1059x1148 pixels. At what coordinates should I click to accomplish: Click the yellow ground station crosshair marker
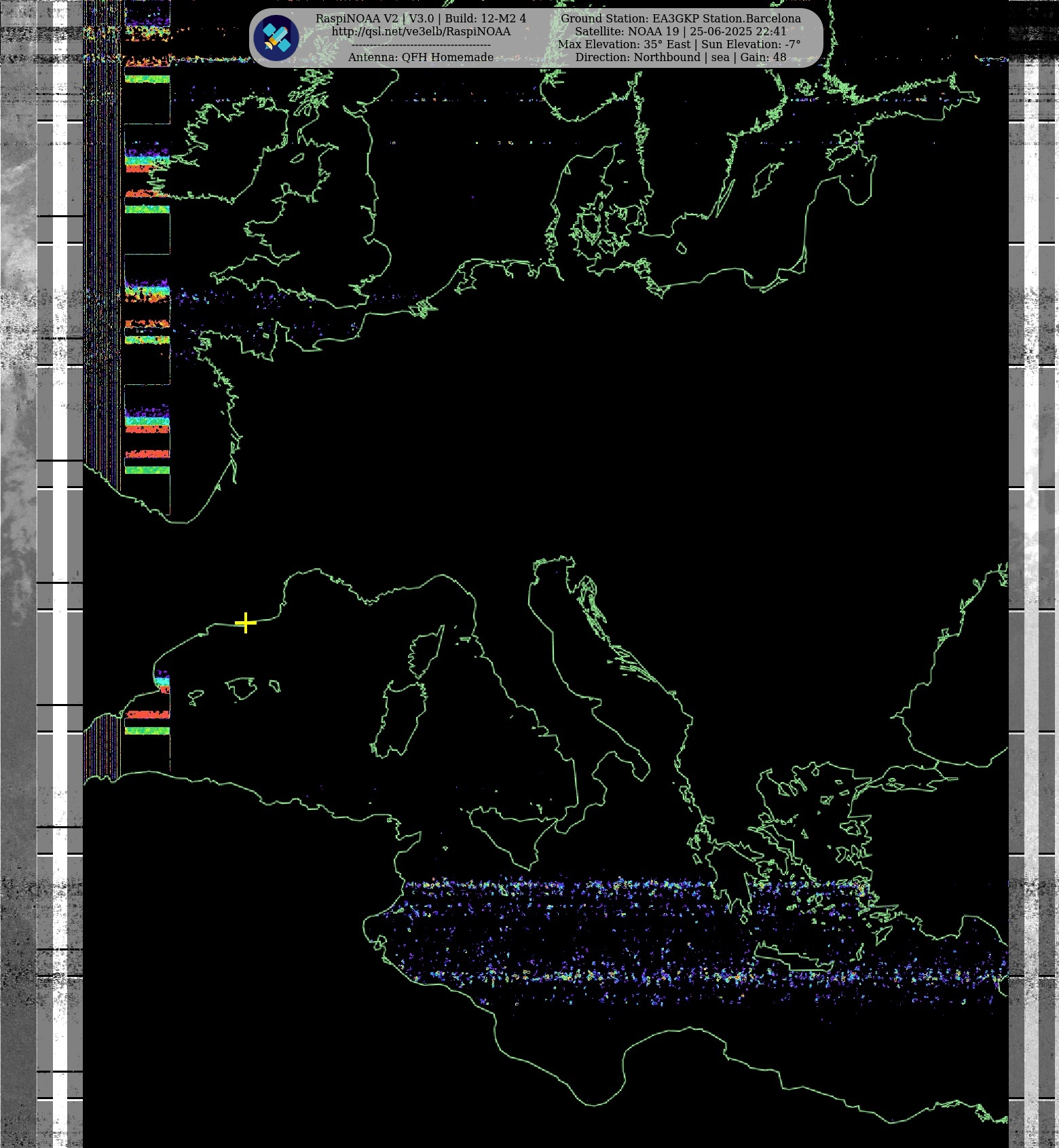(245, 623)
